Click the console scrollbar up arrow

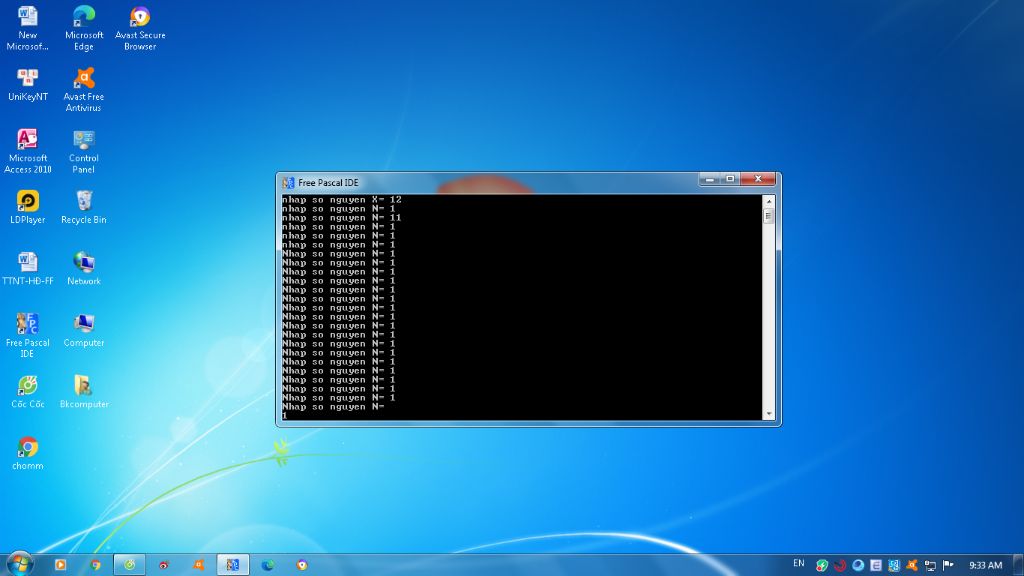769,201
